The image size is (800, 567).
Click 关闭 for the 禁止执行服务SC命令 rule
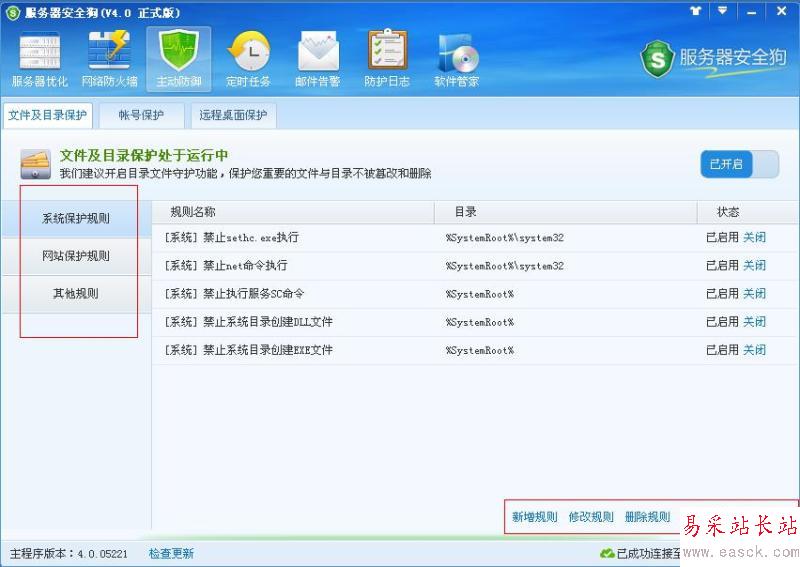click(x=754, y=293)
